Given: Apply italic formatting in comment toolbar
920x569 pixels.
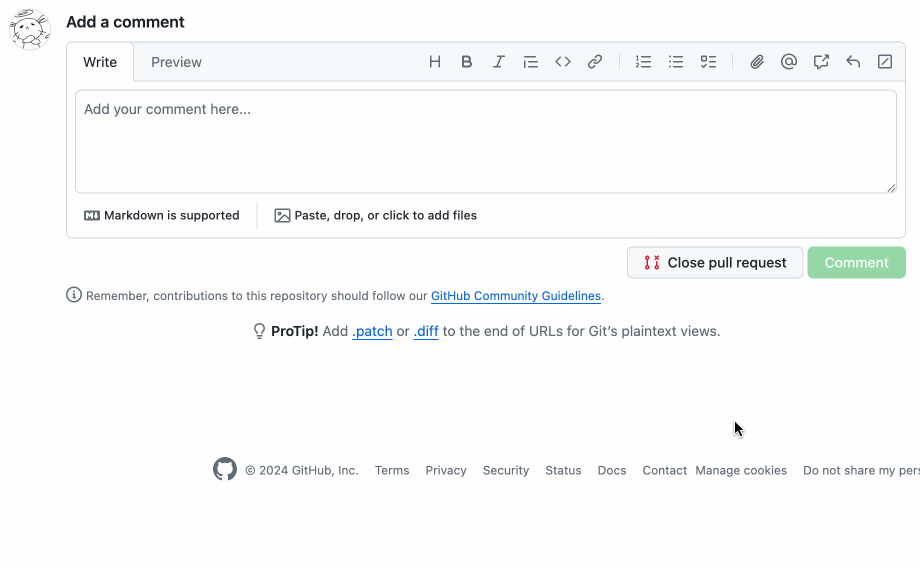Looking at the screenshot, I should (x=499, y=62).
